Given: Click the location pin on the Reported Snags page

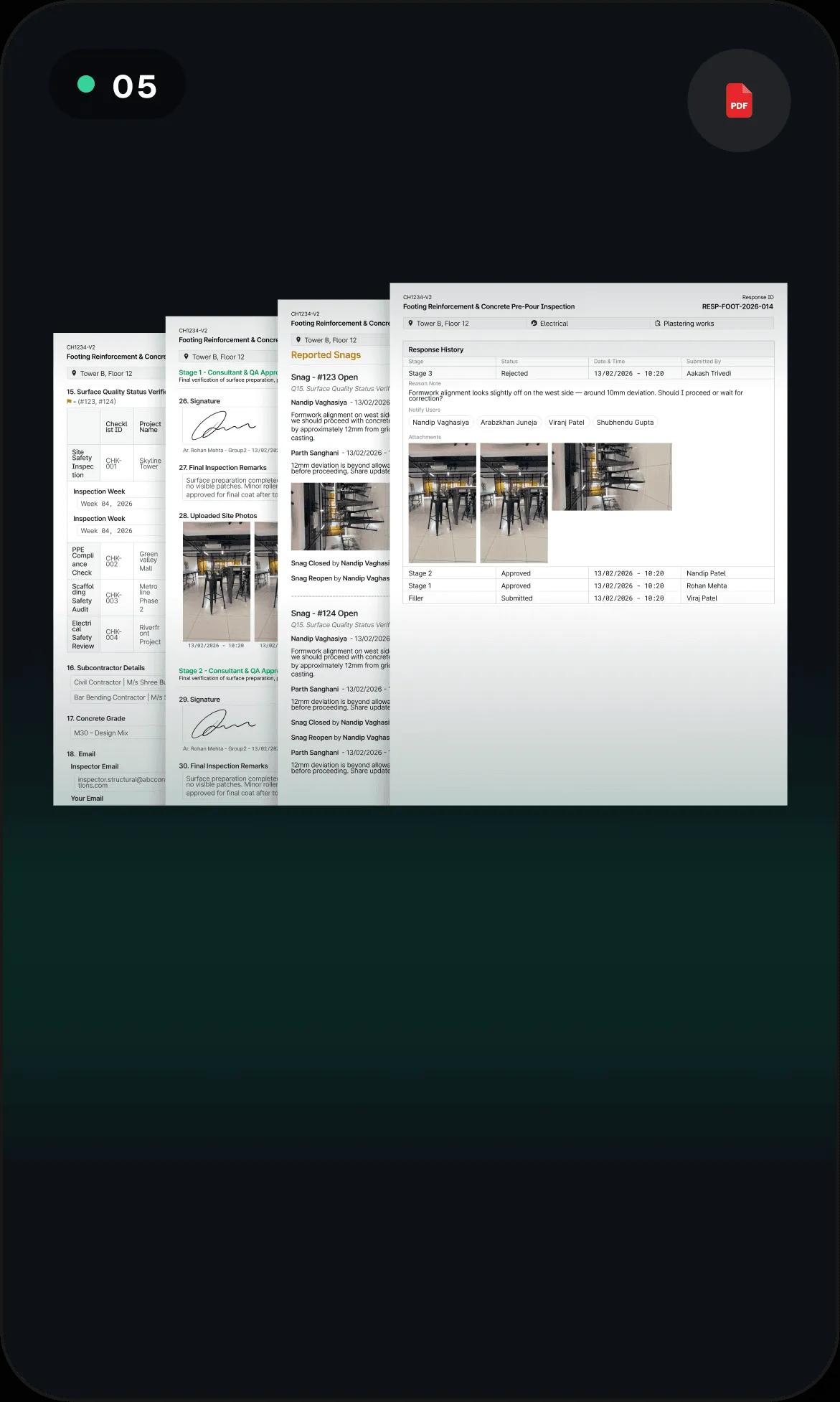Looking at the screenshot, I should [298, 340].
